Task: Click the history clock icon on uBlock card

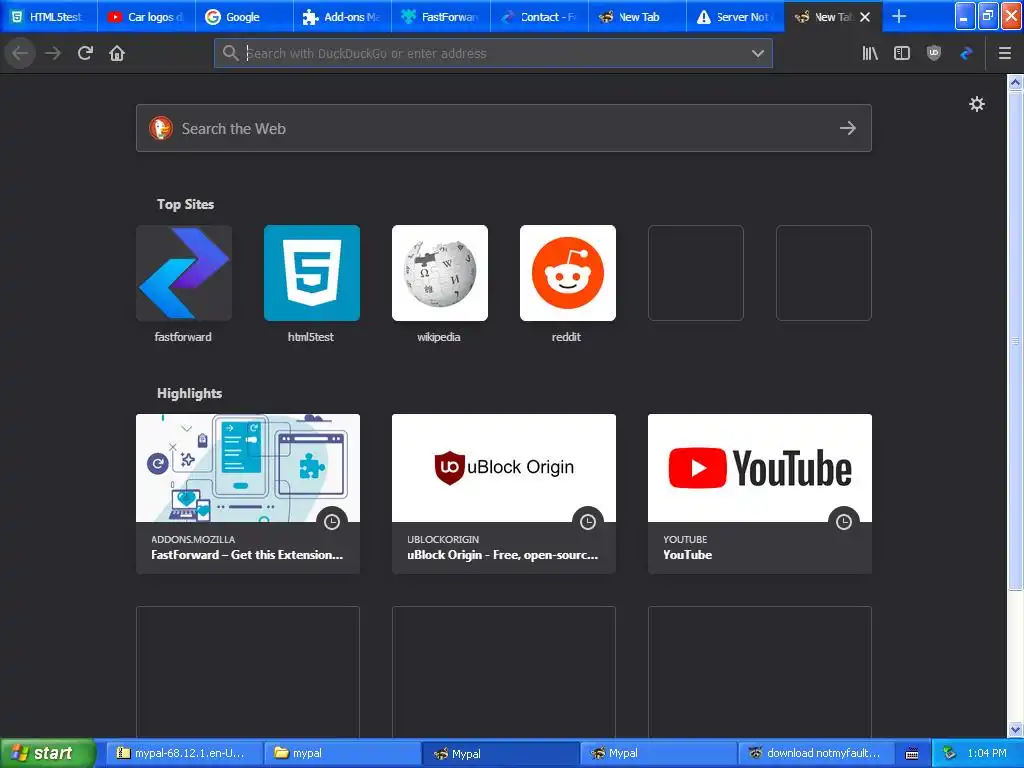Action: click(x=588, y=521)
